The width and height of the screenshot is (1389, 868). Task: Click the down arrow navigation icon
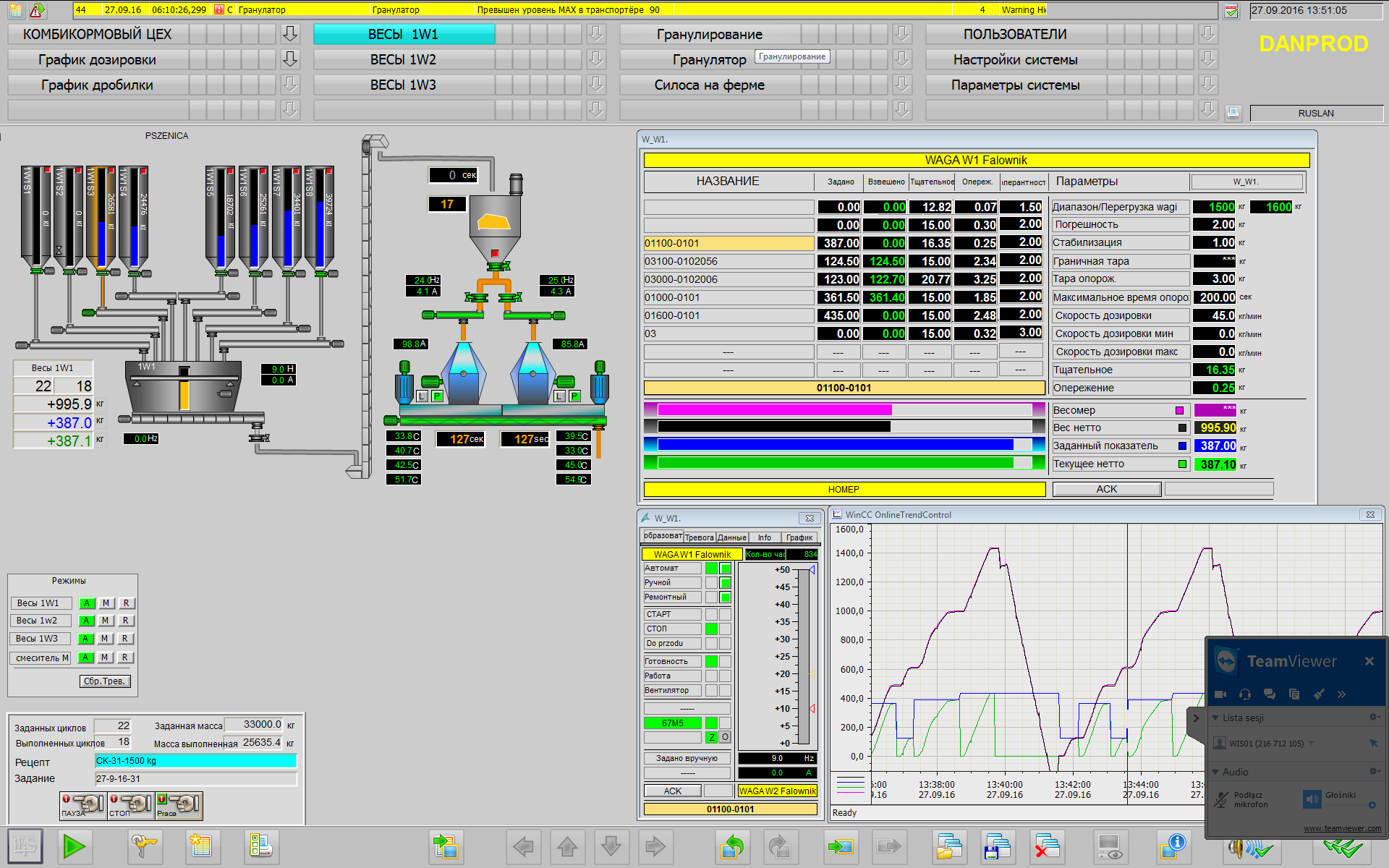[x=611, y=846]
